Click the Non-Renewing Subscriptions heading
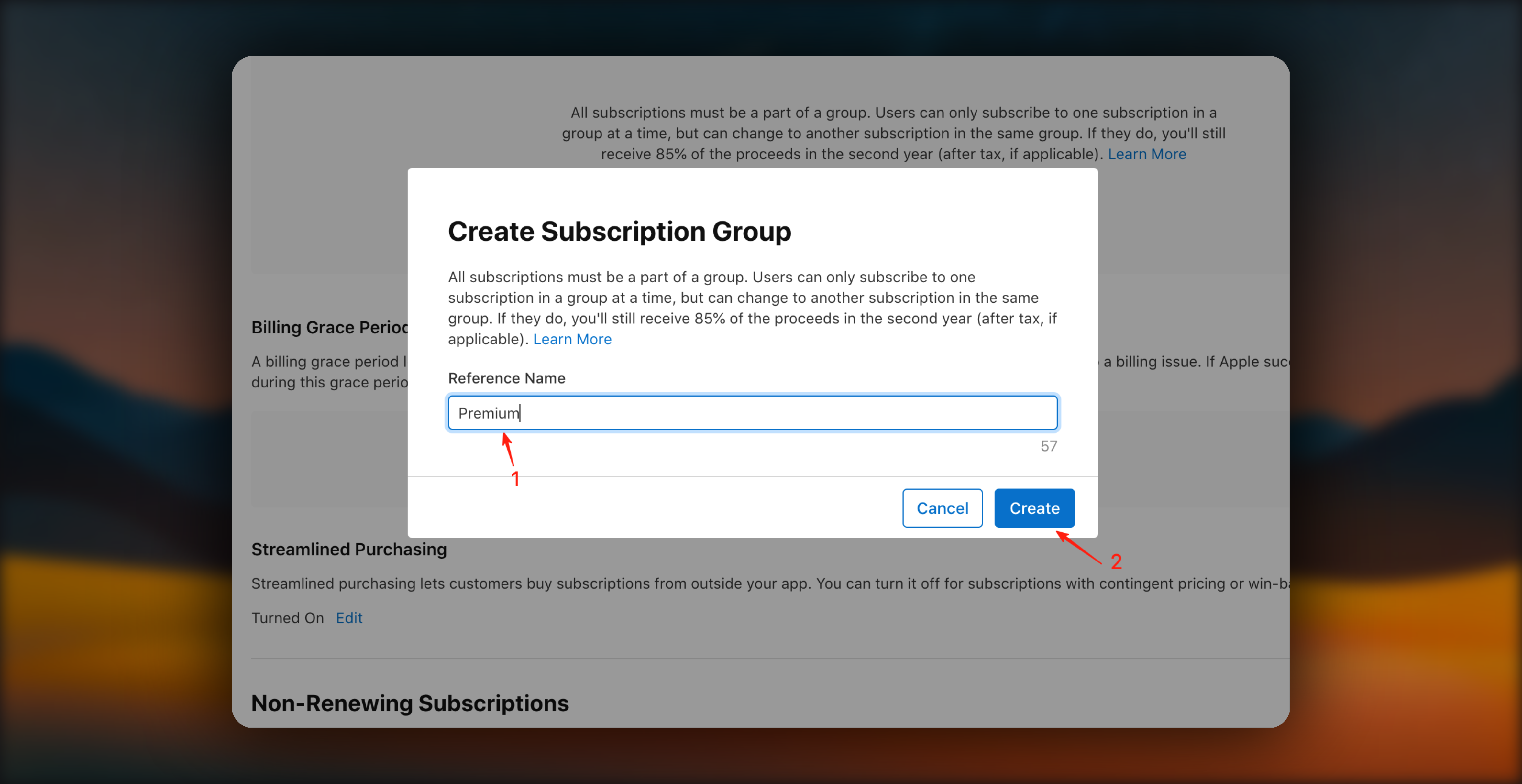1522x784 pixels. 410,703
